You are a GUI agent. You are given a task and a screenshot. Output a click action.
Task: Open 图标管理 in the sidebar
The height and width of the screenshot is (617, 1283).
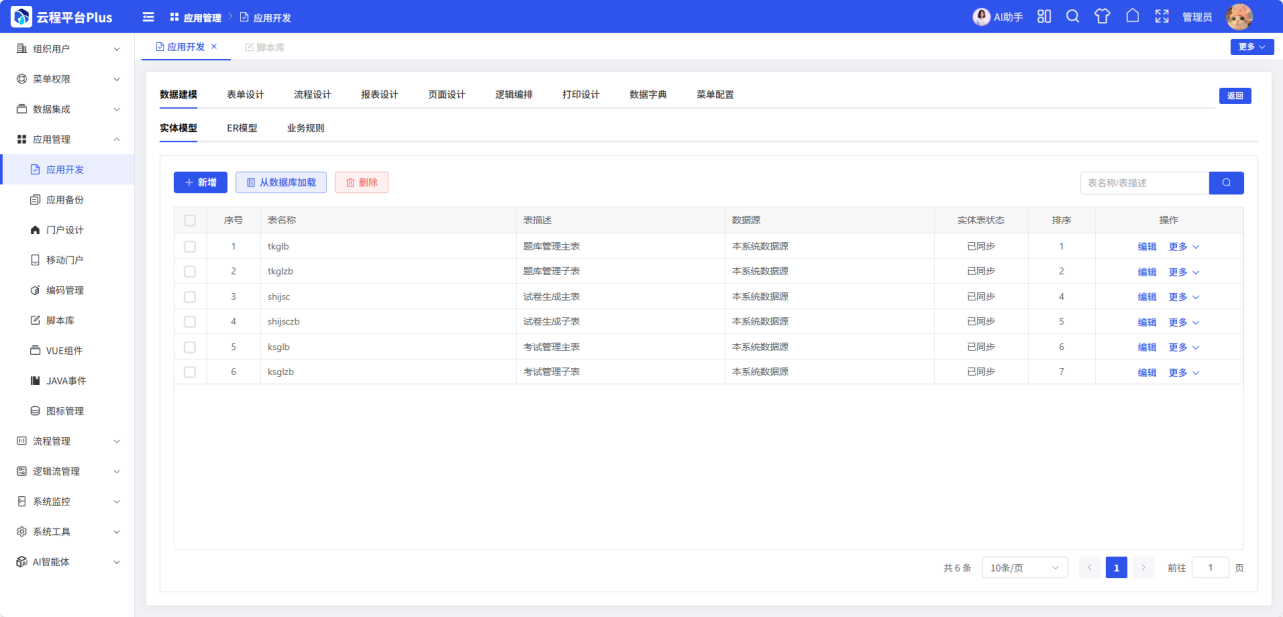coord(67,411)
